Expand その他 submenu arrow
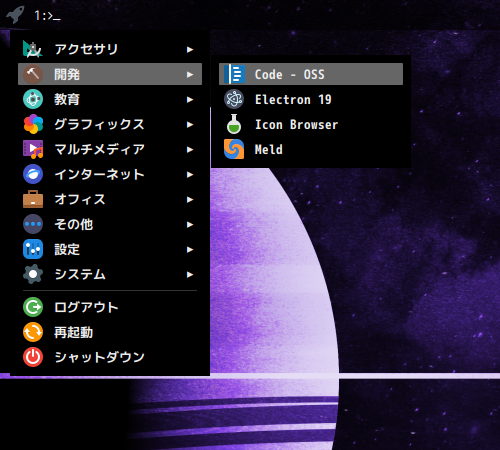Screen dimensions: 500x450 [x=190, y=224]
